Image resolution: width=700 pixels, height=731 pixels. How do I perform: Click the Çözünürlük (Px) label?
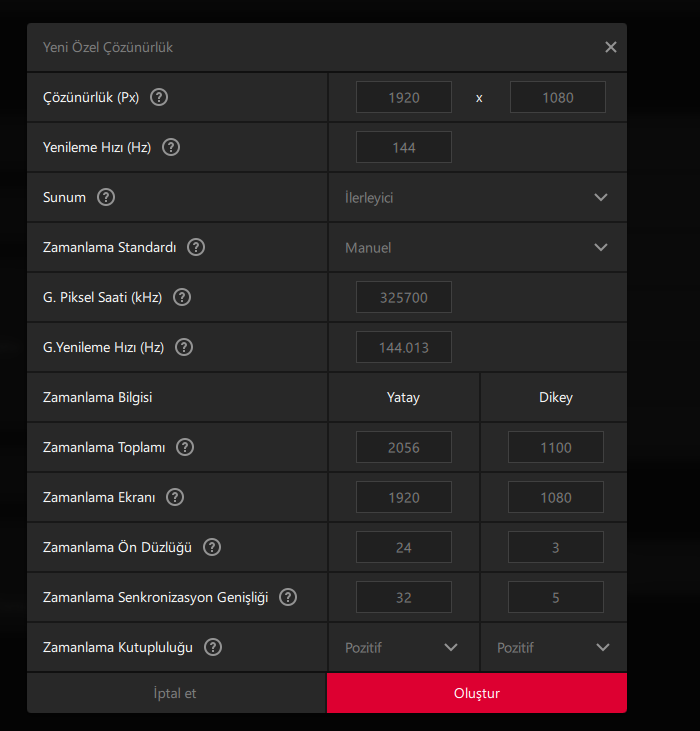[91, 97]
